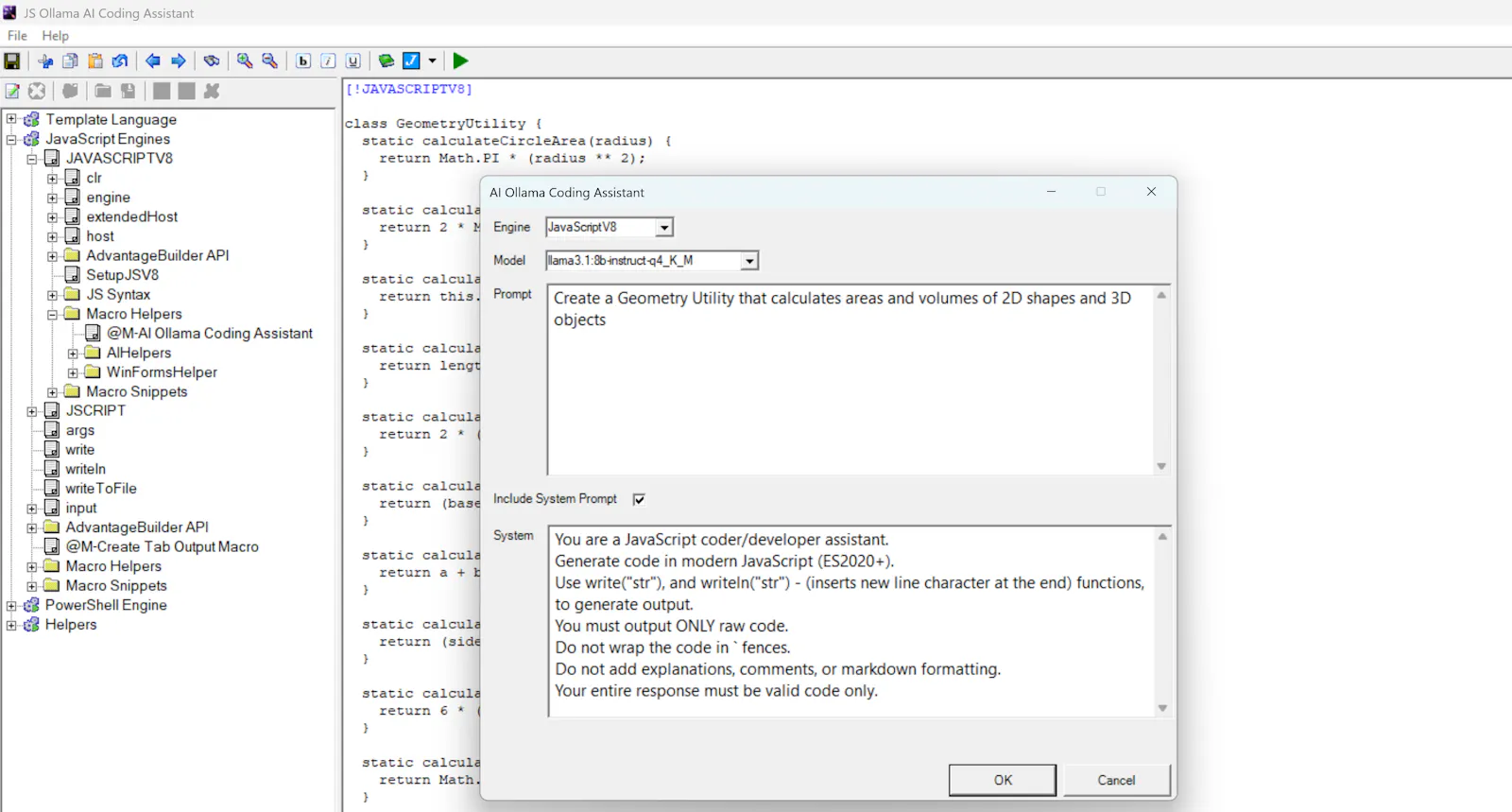
Task: Click the Save floppy disk toolbar icon
Action: tap(12, 60)
